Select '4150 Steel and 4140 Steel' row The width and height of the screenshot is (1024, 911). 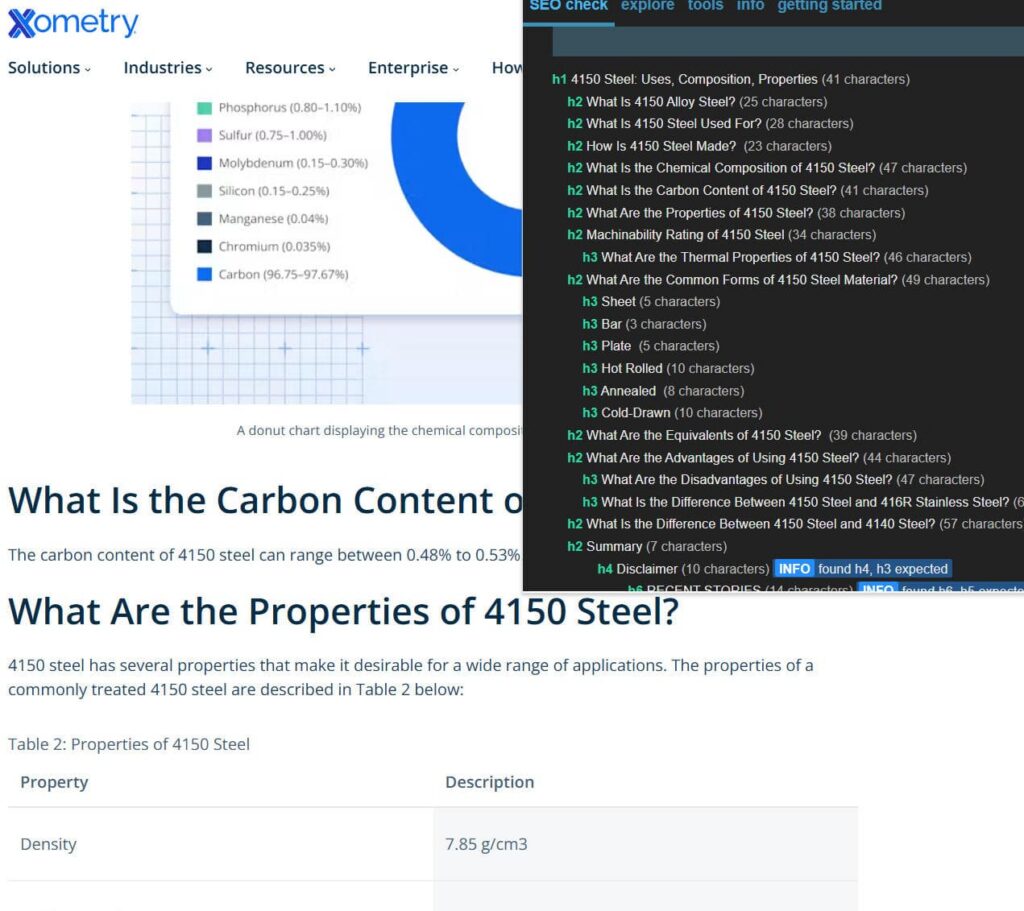coord(794,524)
